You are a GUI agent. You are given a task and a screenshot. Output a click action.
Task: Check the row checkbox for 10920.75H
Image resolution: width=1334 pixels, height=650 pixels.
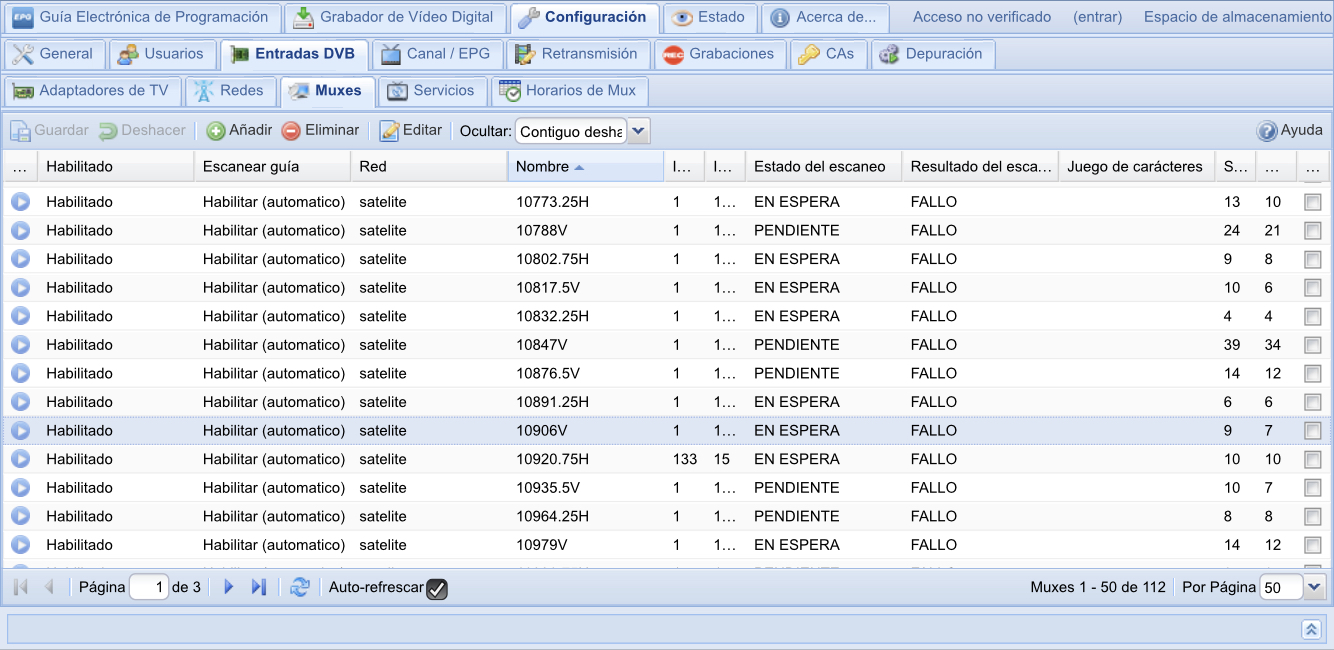pos(1313,460)
